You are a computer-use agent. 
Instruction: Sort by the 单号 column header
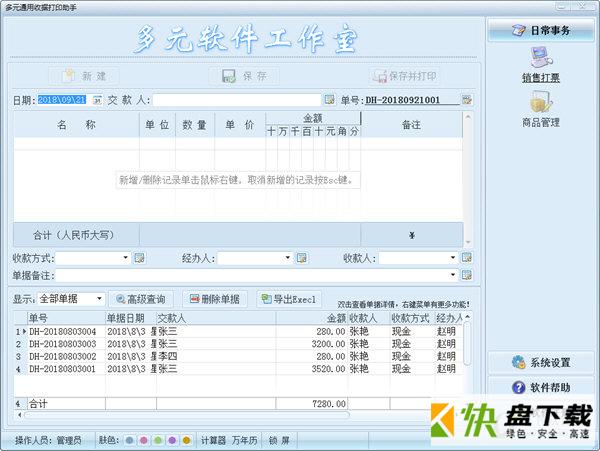point(66,318)
